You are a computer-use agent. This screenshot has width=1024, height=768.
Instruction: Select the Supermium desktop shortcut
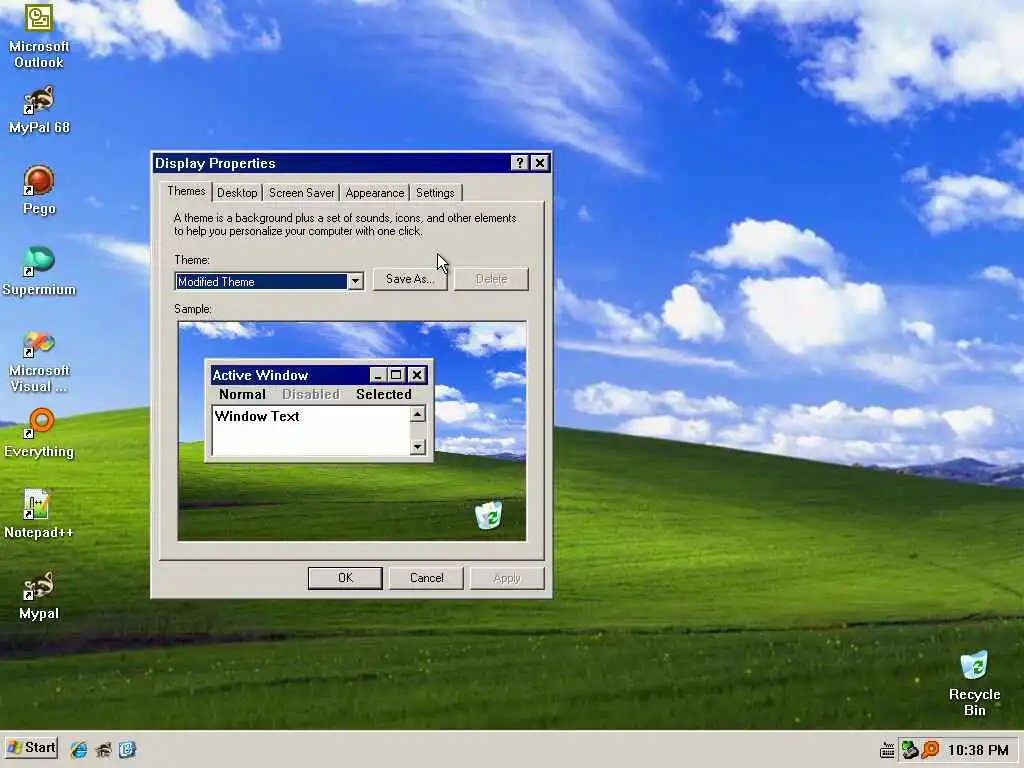(39, 271)
